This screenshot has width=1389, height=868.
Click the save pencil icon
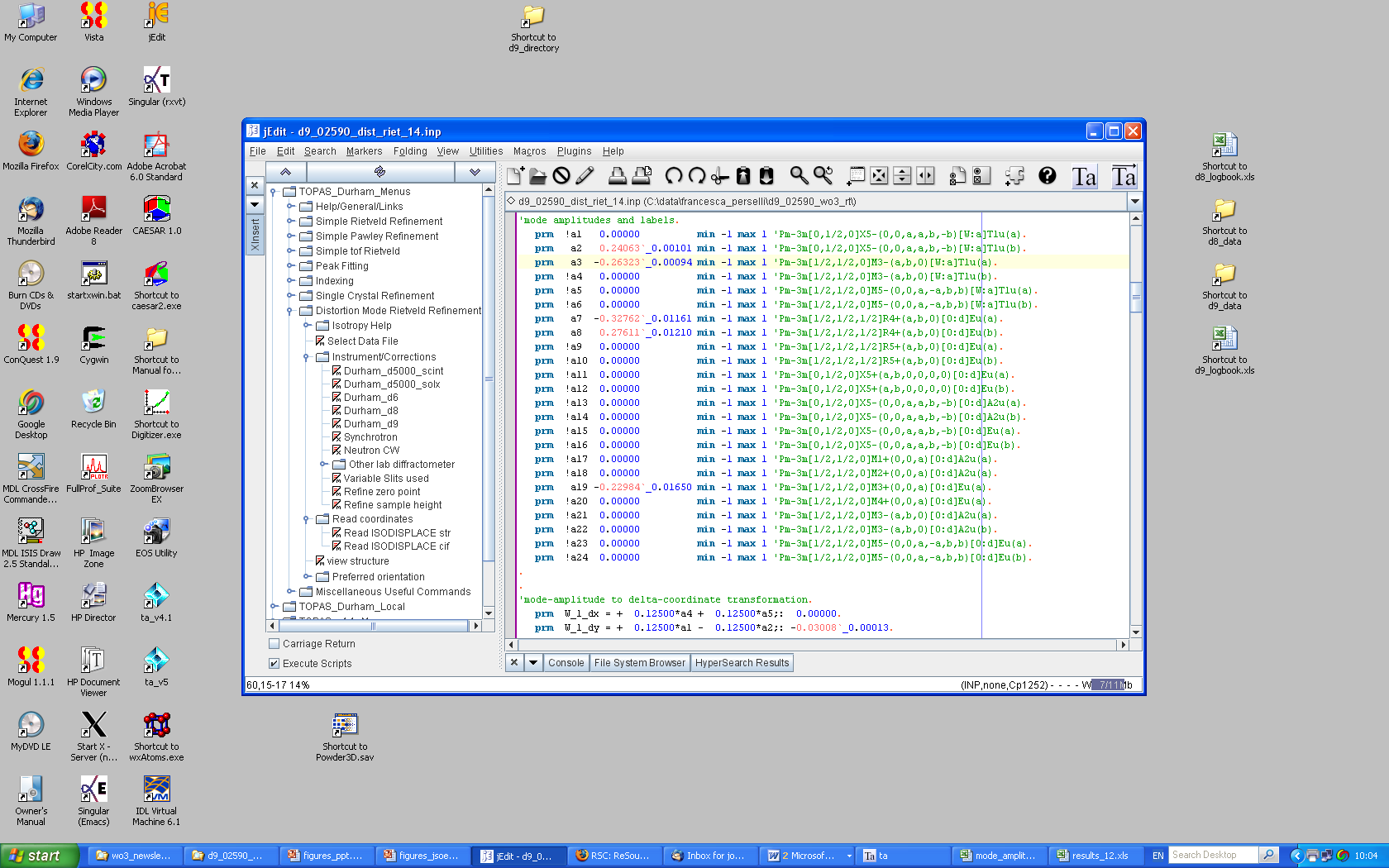click(x=585, y=175)
